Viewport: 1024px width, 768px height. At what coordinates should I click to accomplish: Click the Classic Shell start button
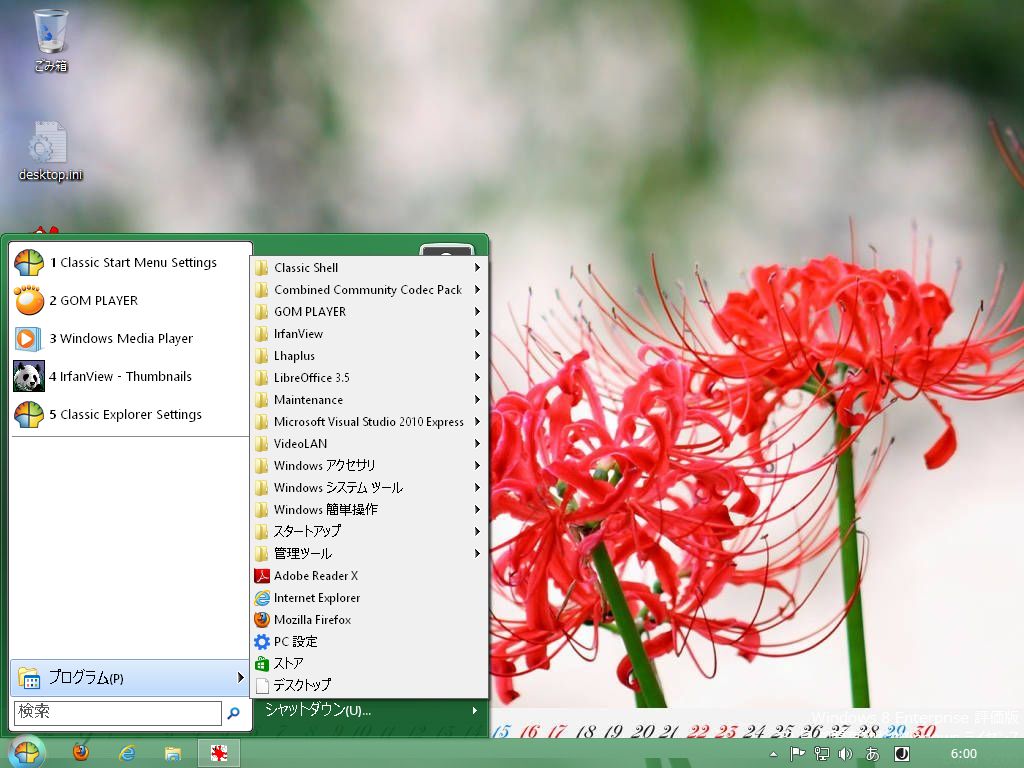27,753
